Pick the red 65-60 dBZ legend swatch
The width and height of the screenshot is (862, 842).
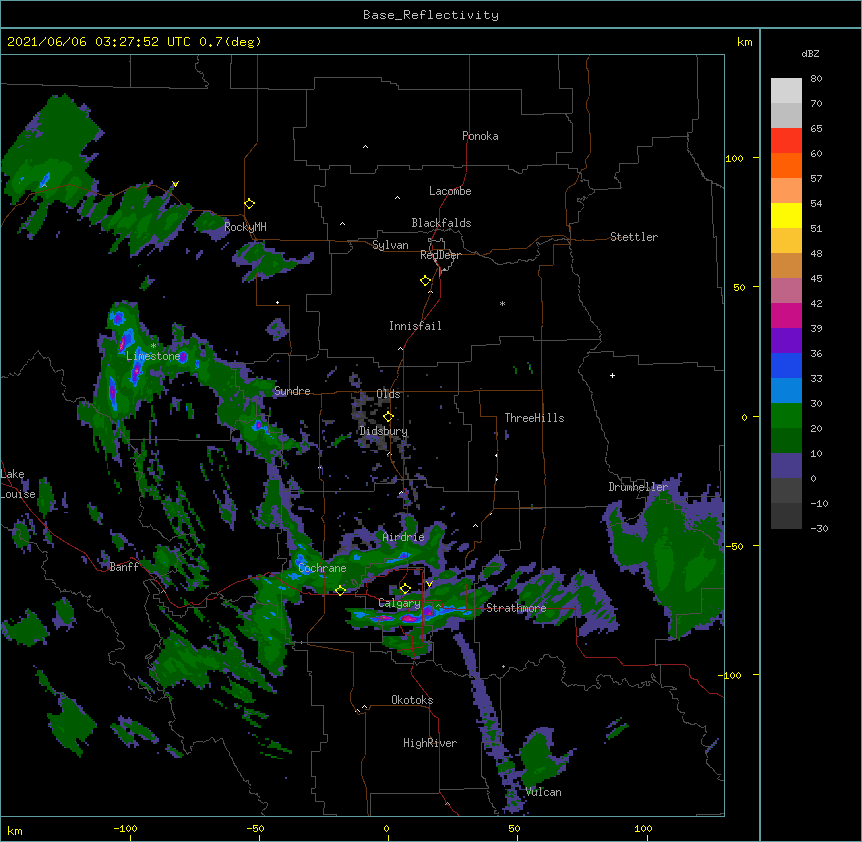(x=786, y=141)
